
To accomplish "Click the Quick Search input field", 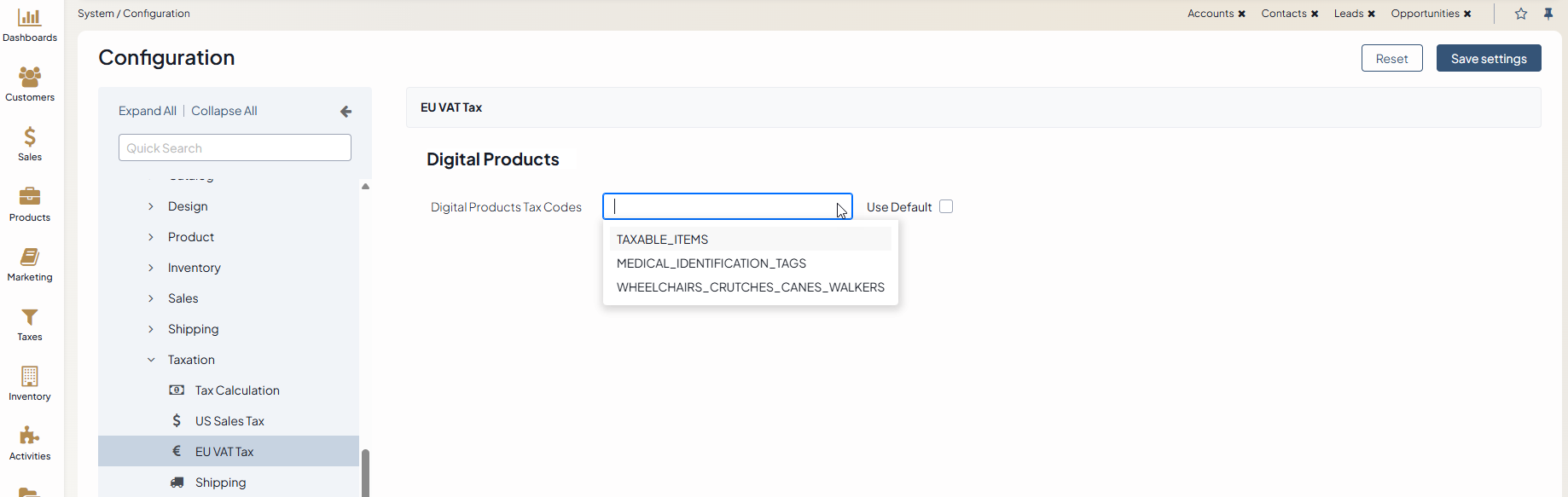I will click(235, 148).
